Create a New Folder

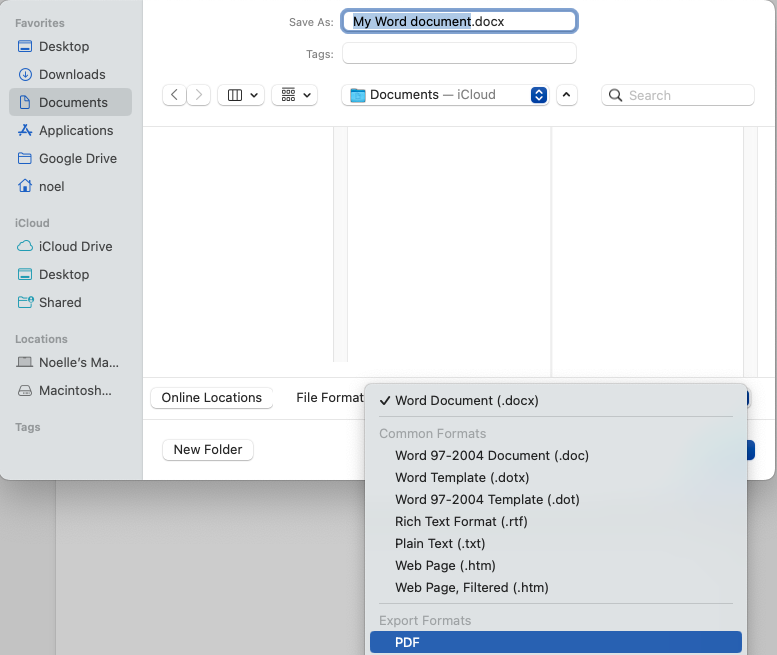(x=208, y=450)
